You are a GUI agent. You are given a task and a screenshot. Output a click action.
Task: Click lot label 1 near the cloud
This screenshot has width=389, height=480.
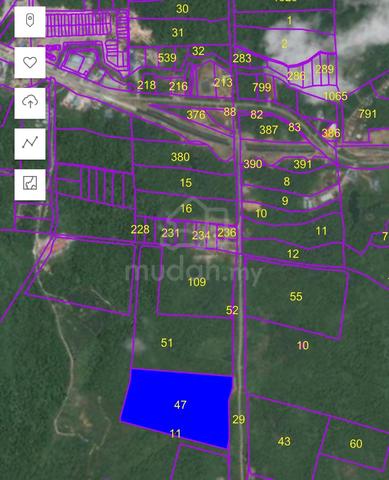click(289, 21)
